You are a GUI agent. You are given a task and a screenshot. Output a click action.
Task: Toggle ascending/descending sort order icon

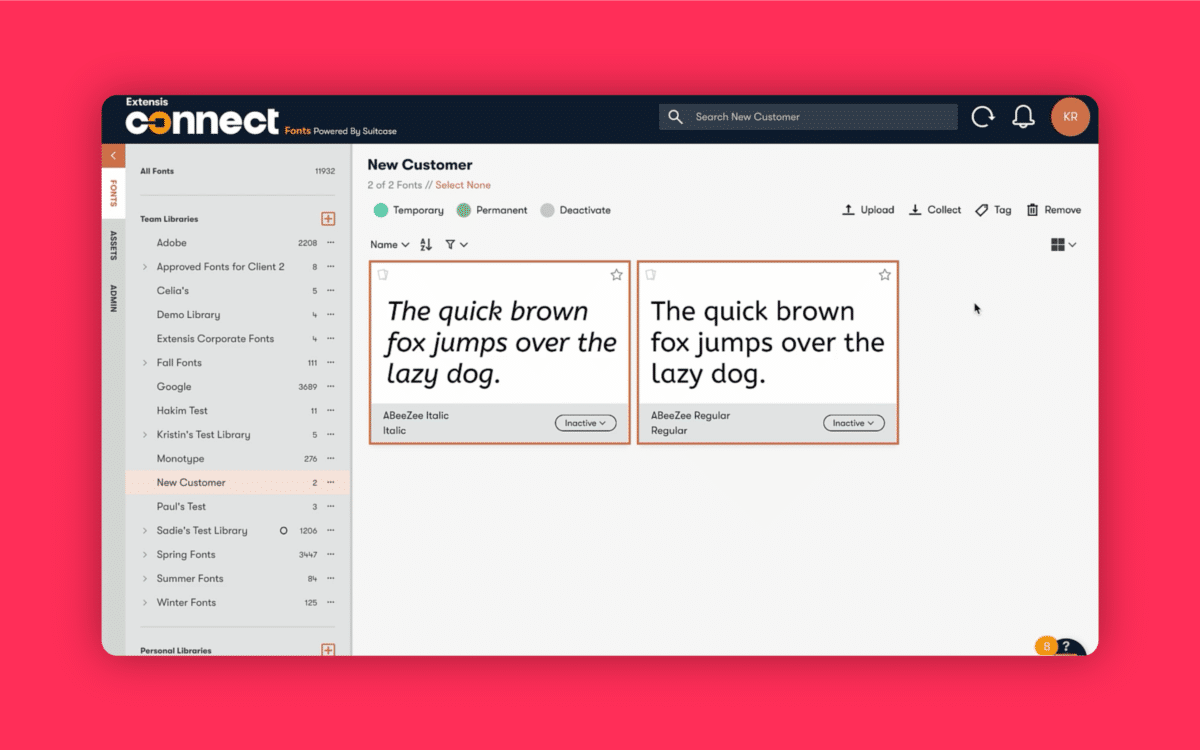426,244
